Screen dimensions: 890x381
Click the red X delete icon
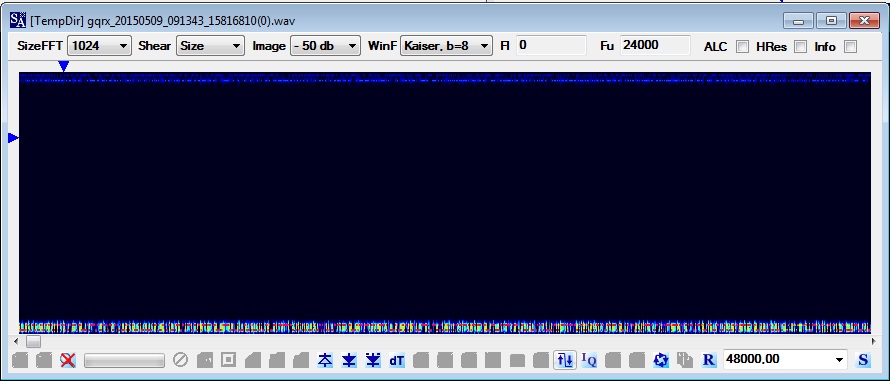68,360
